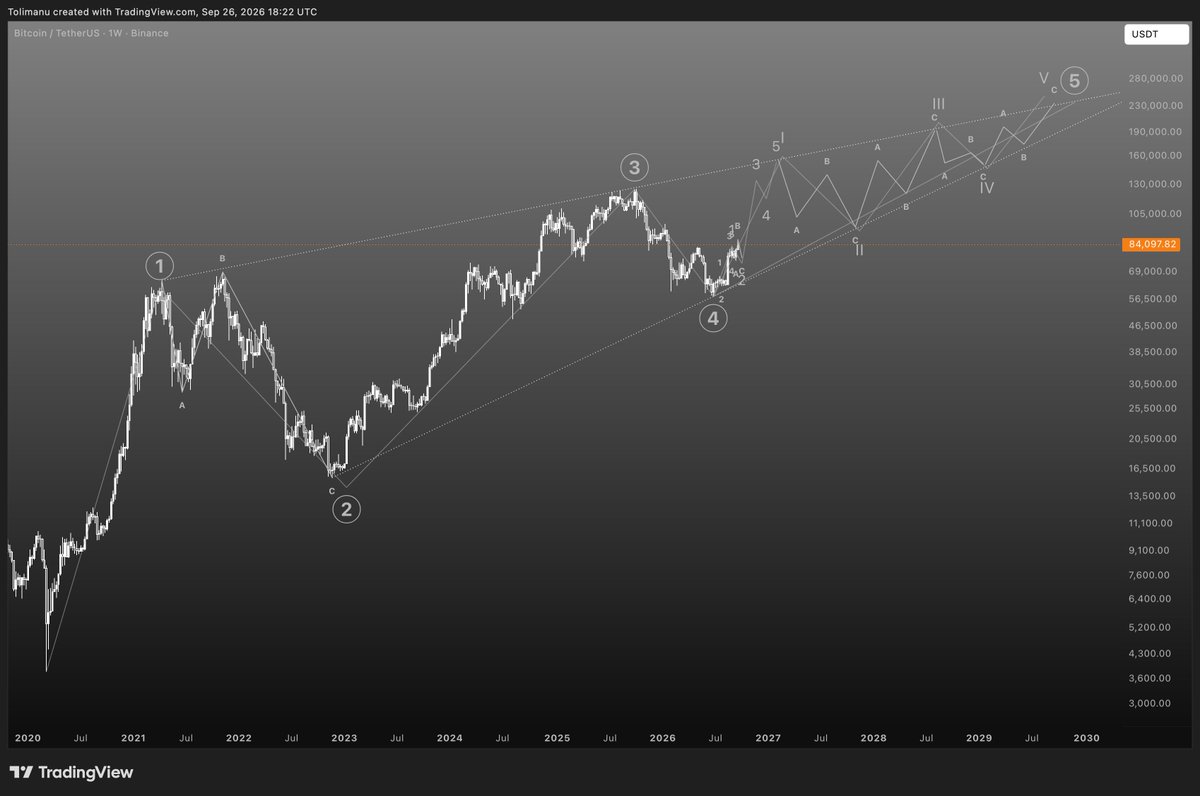Select the circled wave 4 label
Screen dimensions: 1200x796
tap(712, 319)
